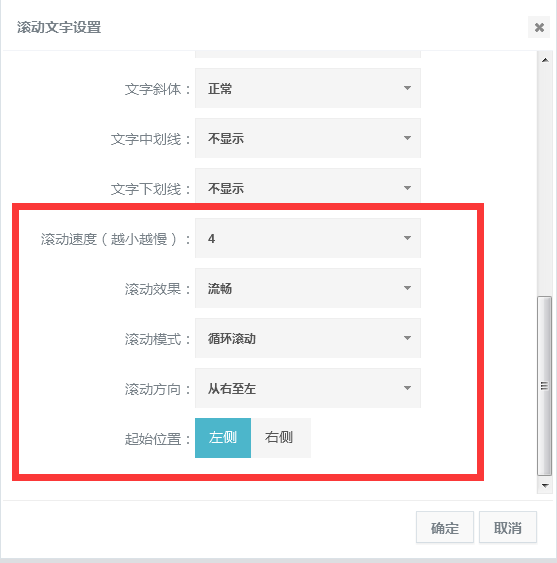Open the 文字中划线 dropdown showing 不显示

pyautogui.click(x=308, y=138)
